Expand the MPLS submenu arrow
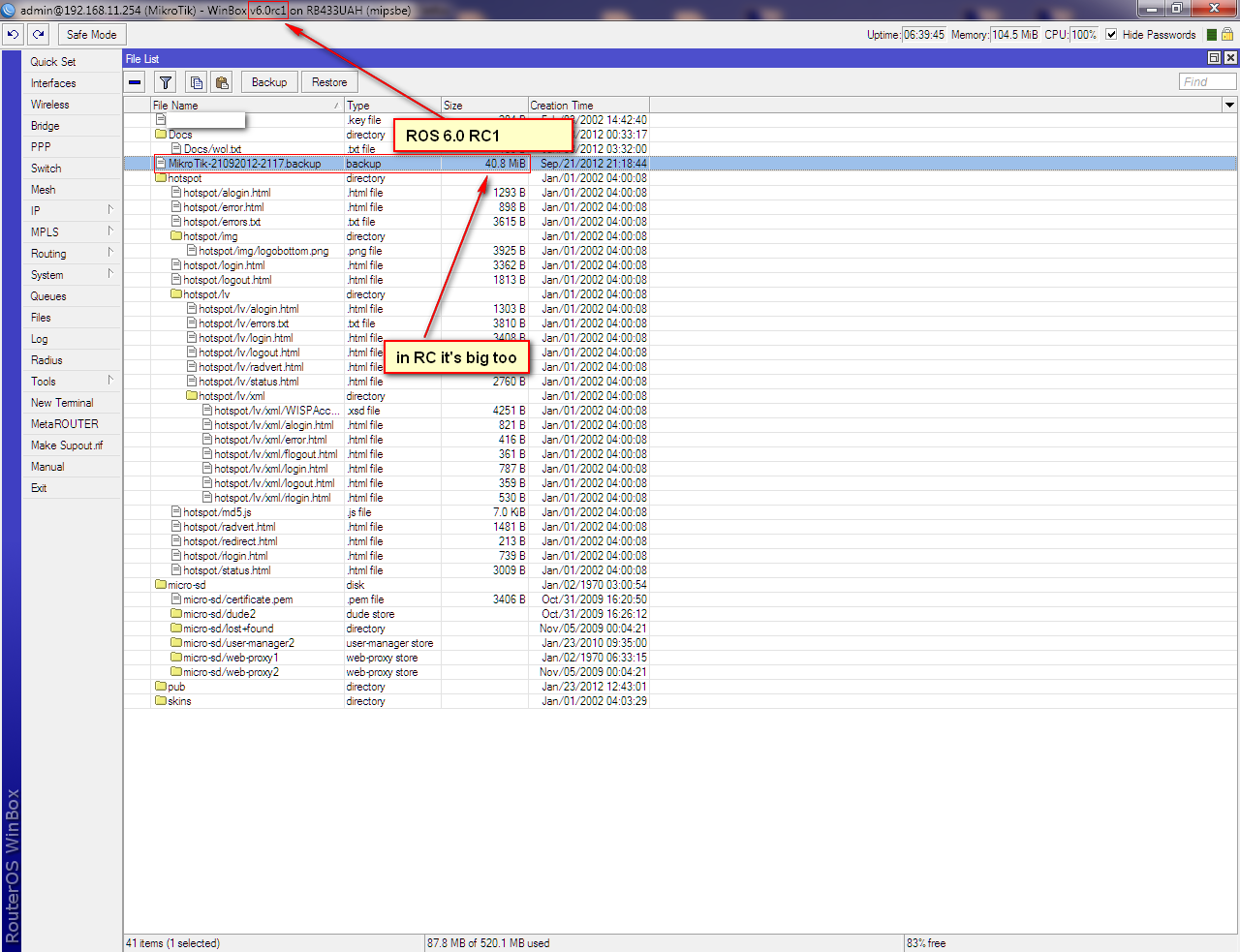 [x=110, y=231]
